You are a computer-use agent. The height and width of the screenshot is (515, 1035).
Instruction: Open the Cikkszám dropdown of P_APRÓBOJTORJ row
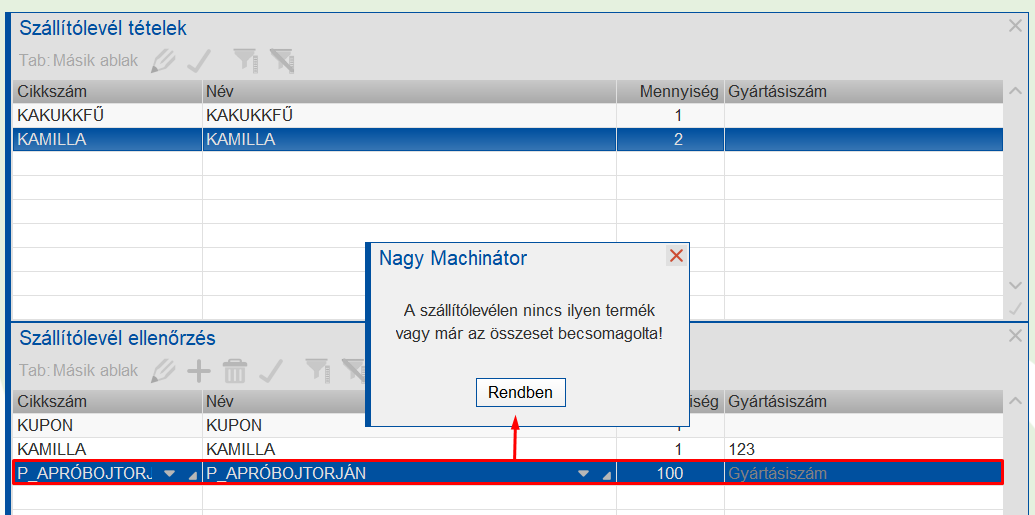(x=170, y=473)
